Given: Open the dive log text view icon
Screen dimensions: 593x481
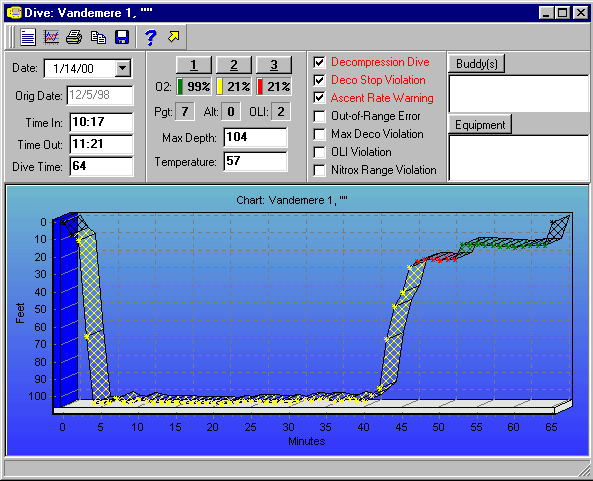Looking at the screenshot, I should tap(28, 37).
